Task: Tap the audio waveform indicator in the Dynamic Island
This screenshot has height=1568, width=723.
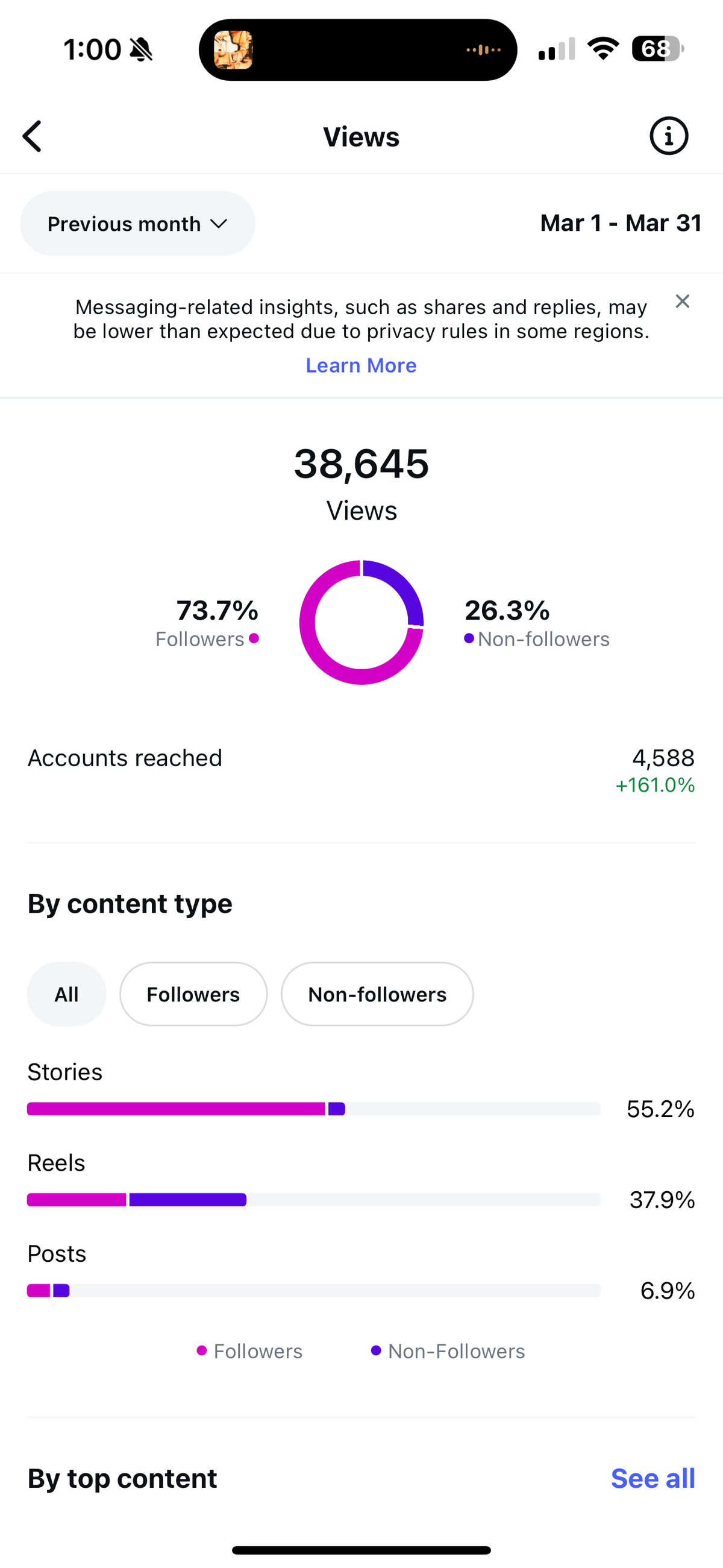Action: click(x=483, y=50)
